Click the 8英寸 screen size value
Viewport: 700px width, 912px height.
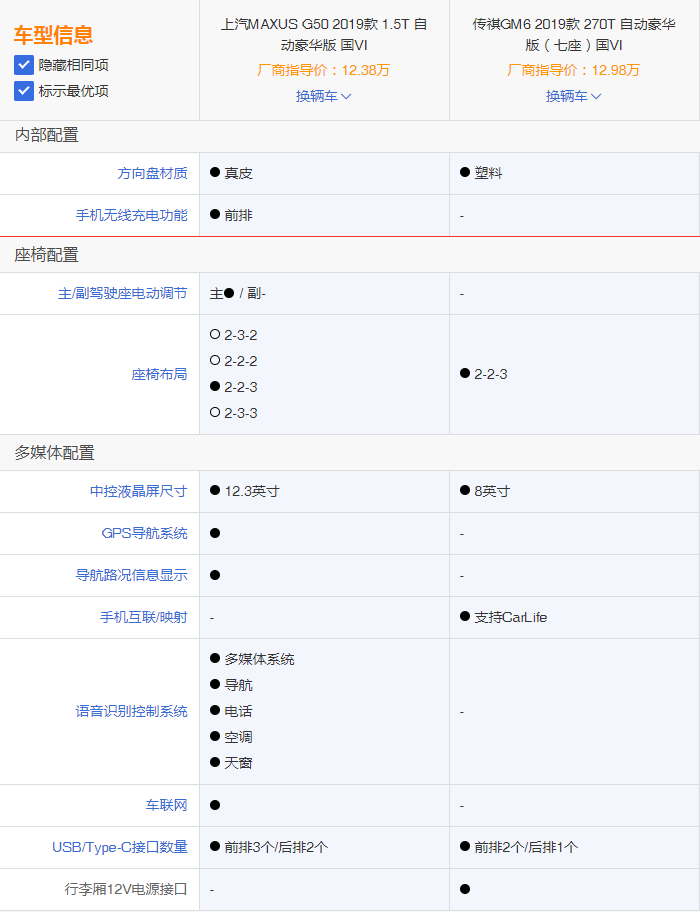point(492,491)
